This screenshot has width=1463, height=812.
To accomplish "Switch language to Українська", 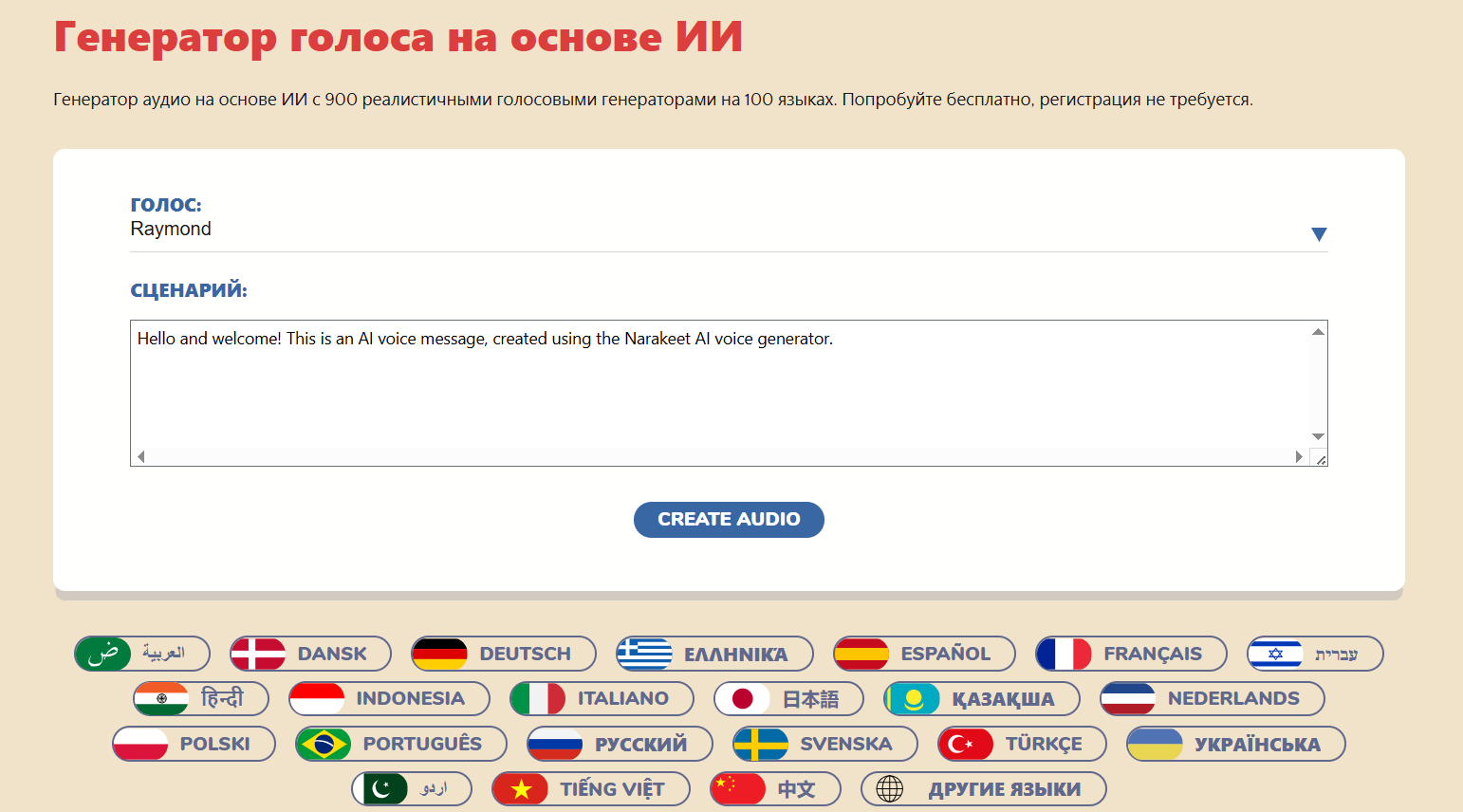I will (x=1236, y=744).
